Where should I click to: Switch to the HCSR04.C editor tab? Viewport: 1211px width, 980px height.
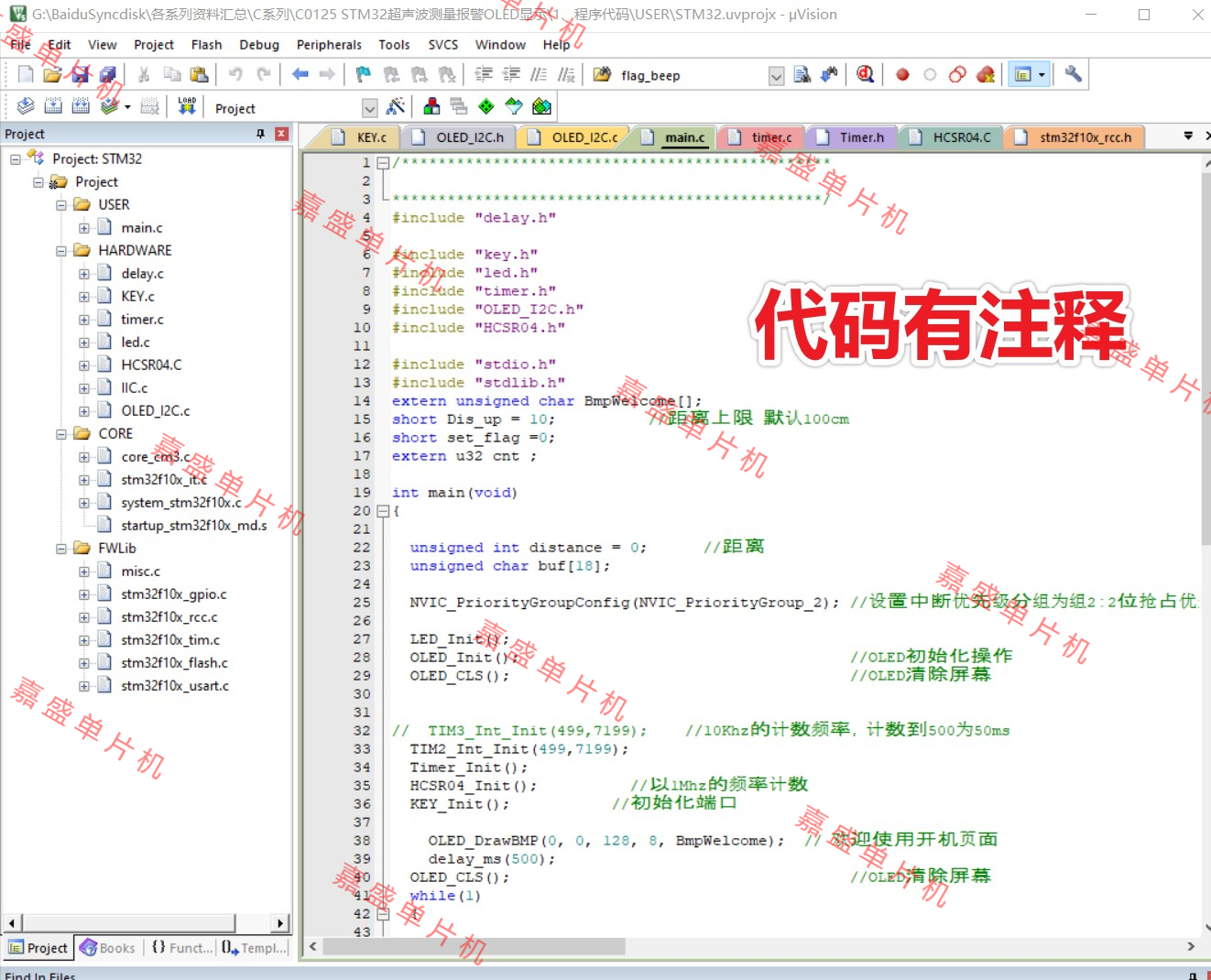pyautogui.click(x=961, y=137)
